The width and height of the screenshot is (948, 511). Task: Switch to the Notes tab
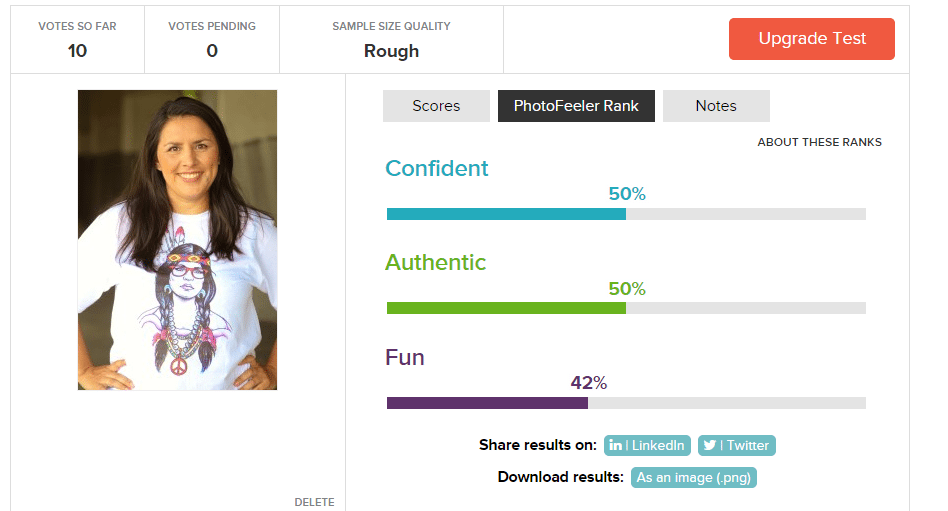pyautogui.click(x=716, y=106)
